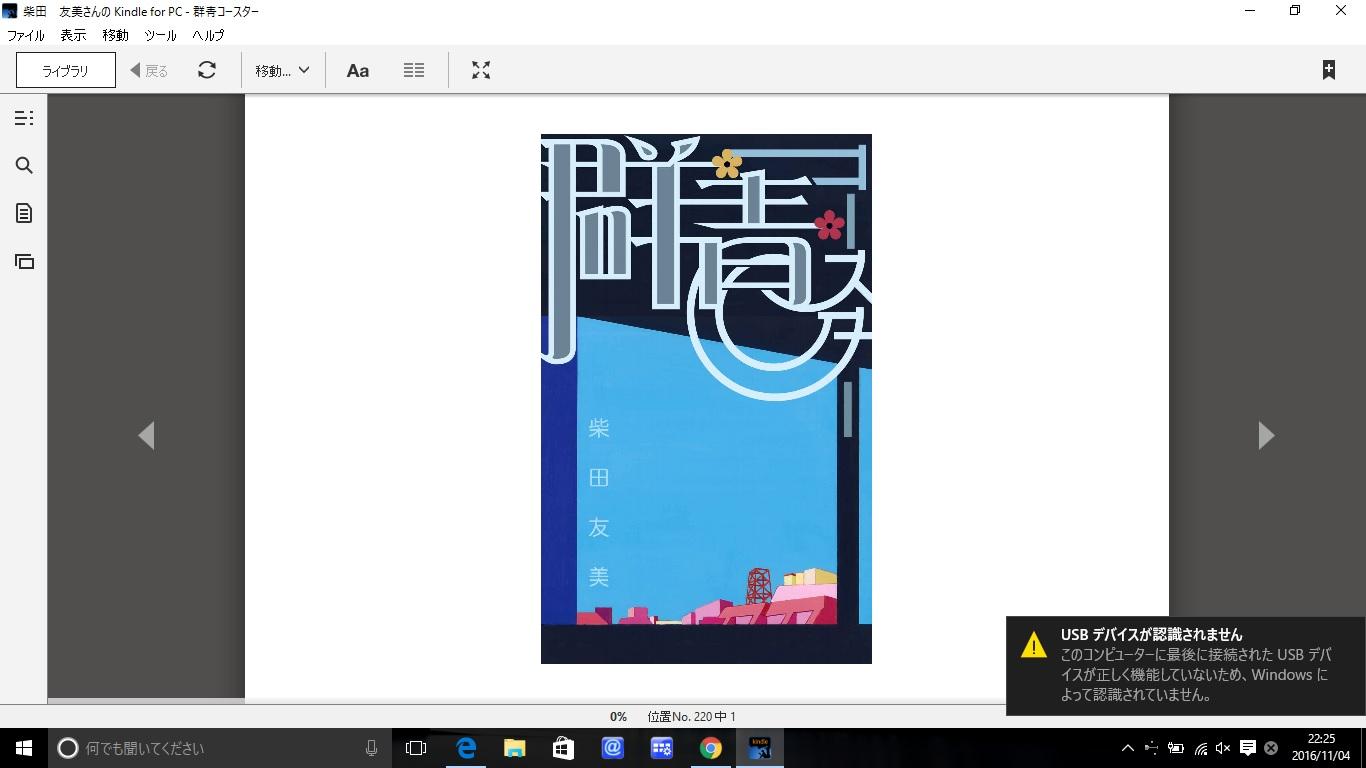
Task: Click the ライブラリ button
Action: coord(66,70)
